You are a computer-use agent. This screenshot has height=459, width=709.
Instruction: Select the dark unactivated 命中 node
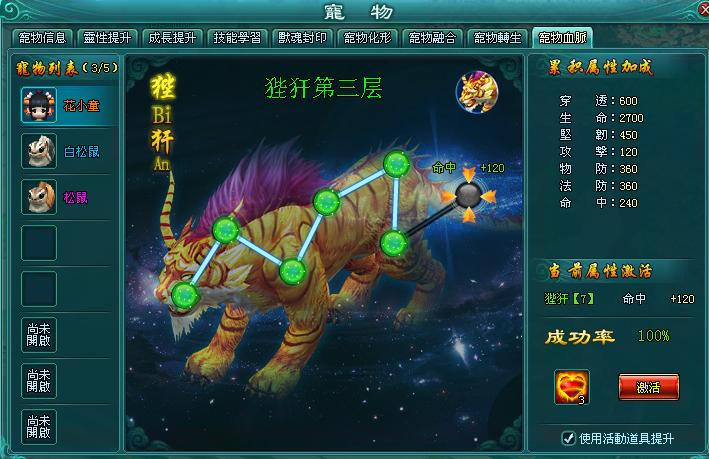[x=468, y=195]
